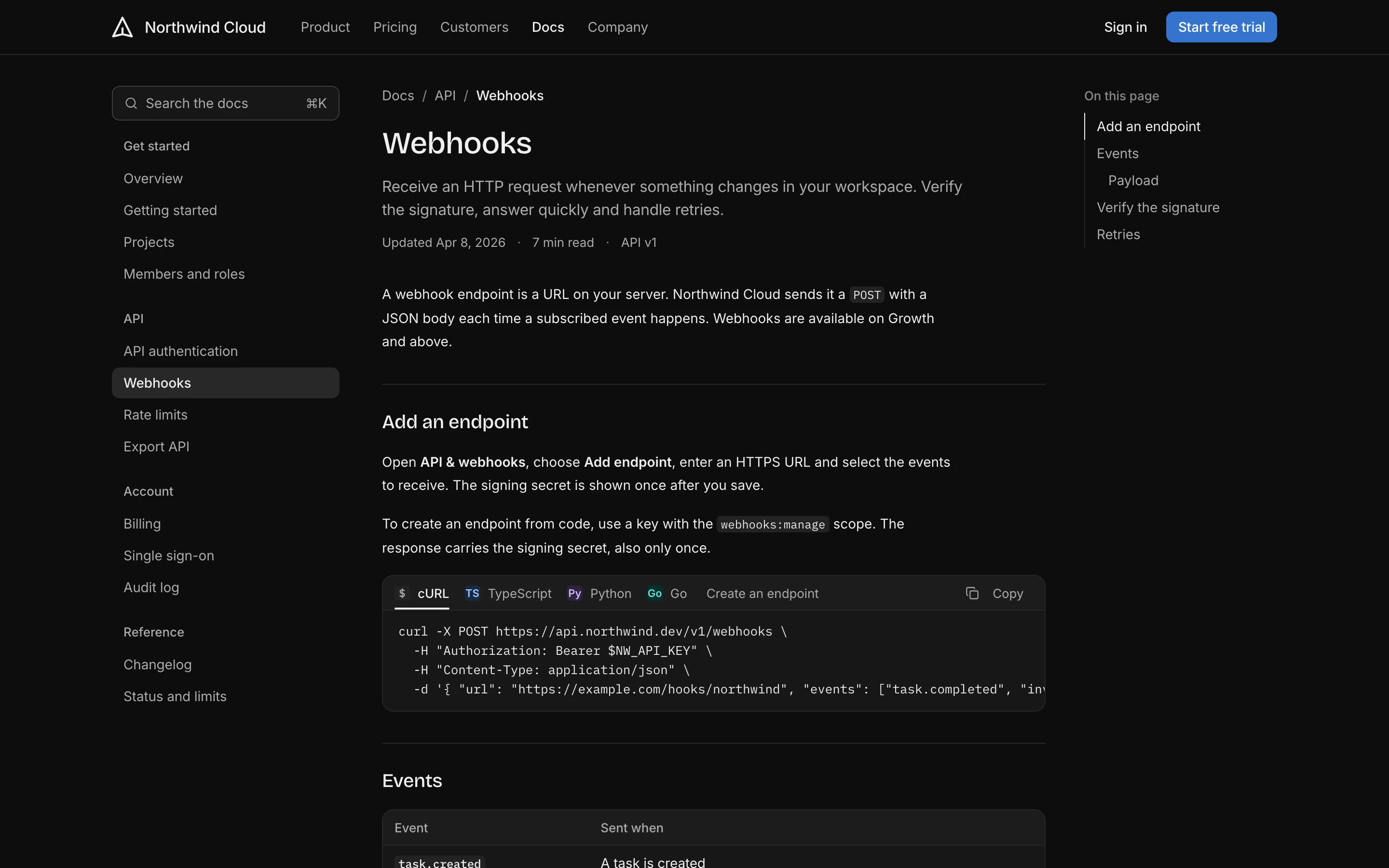Click the Copy button for the code sample

994,593
